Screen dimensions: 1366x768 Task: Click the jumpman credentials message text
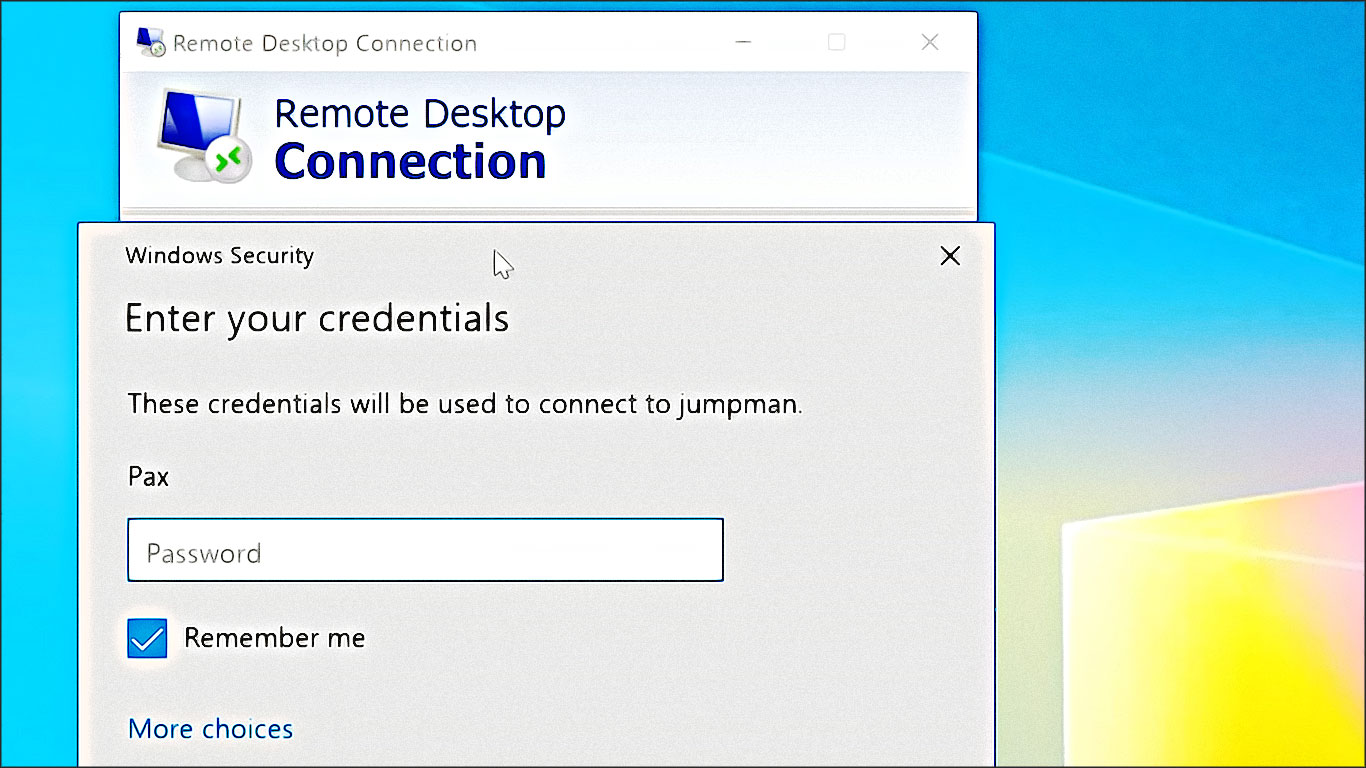pos(465,404)
